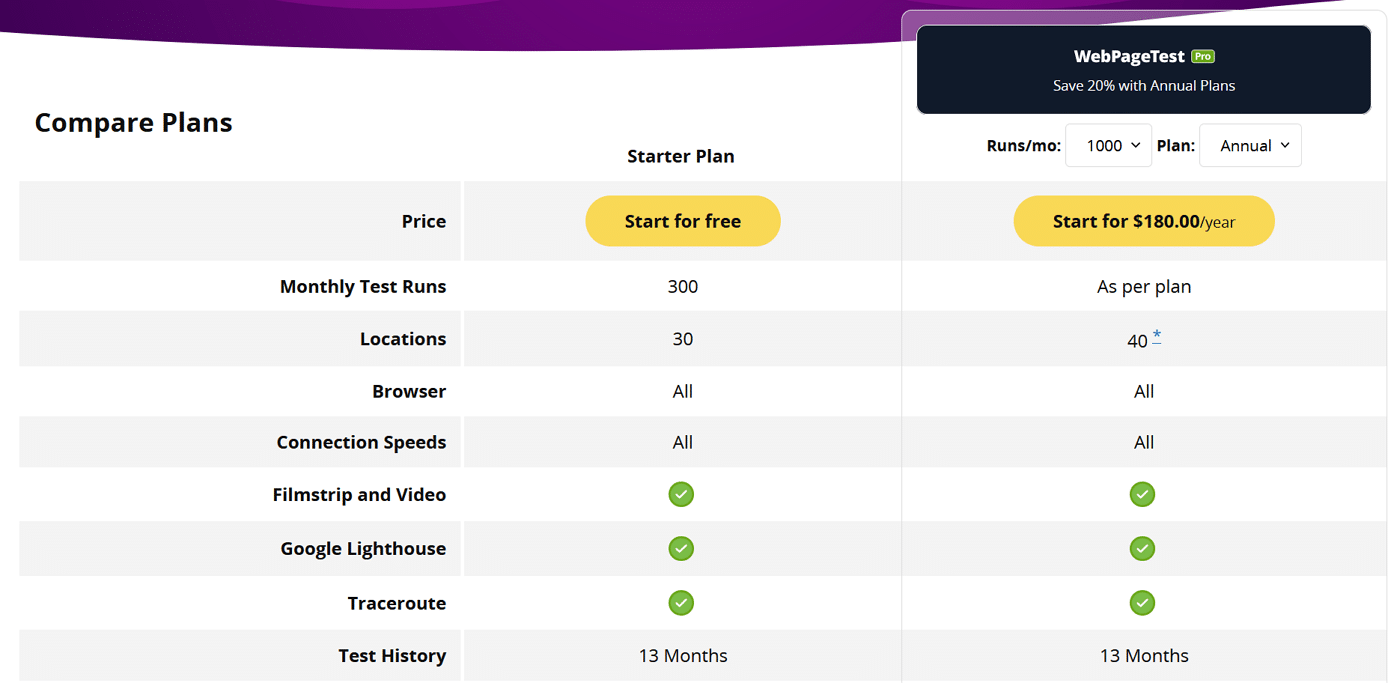Click Pro plan Google Lighthouse checkmark

click(1142, 549)
